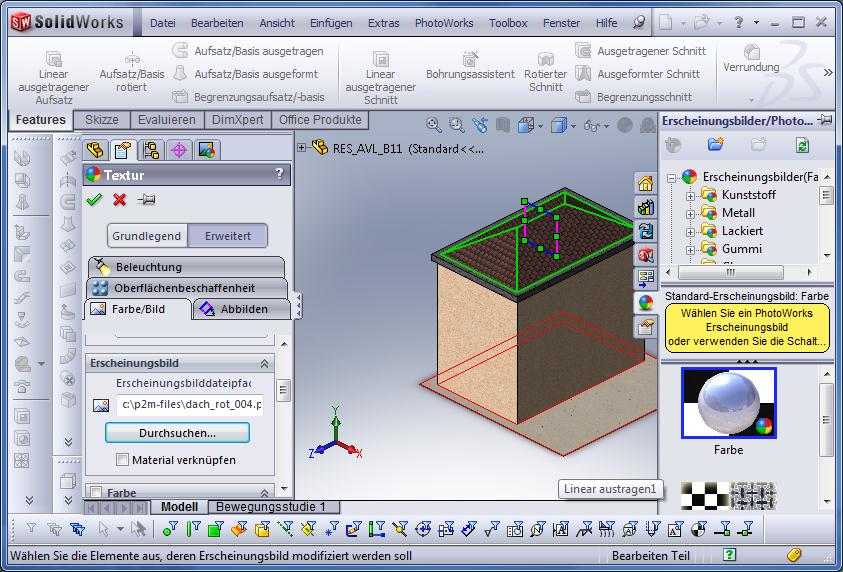Open the Einfügen menu
The height and width of the screenshot is (572, 843).
[330, 23]
